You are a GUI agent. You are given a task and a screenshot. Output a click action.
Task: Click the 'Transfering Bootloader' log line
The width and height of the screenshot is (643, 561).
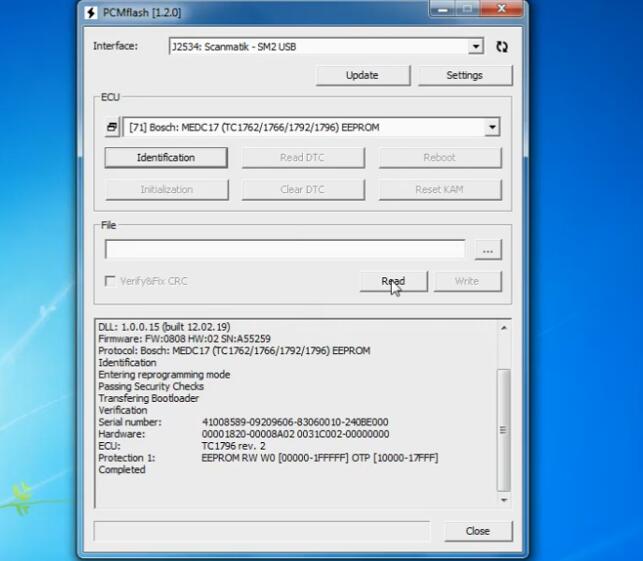[148, 399]
